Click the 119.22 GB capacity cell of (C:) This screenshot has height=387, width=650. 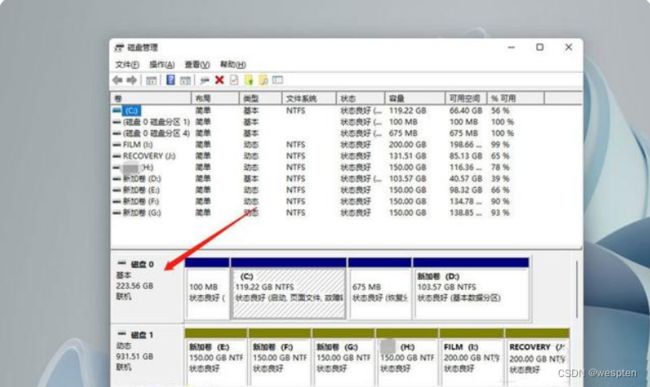click(x=407, y=111)
